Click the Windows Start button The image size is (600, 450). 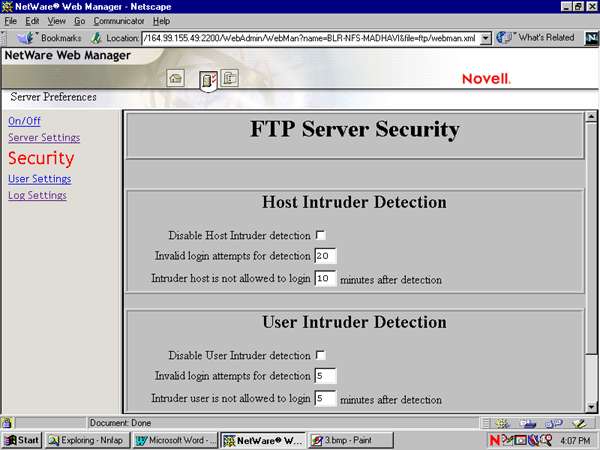(x=22, y=440)
